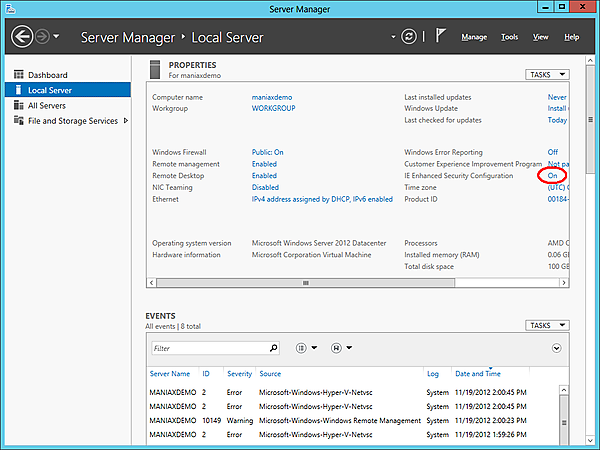
Task: Click the File and Storage Services icon
Action: coord(19,121)
